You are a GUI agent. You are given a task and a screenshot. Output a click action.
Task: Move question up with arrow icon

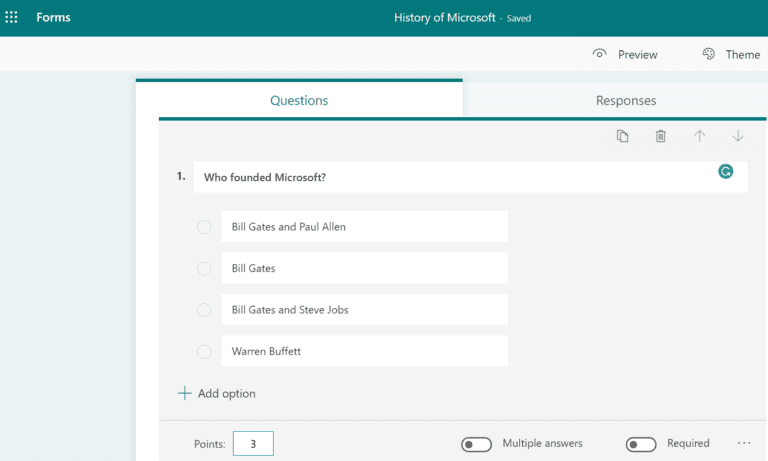point(699,136)
